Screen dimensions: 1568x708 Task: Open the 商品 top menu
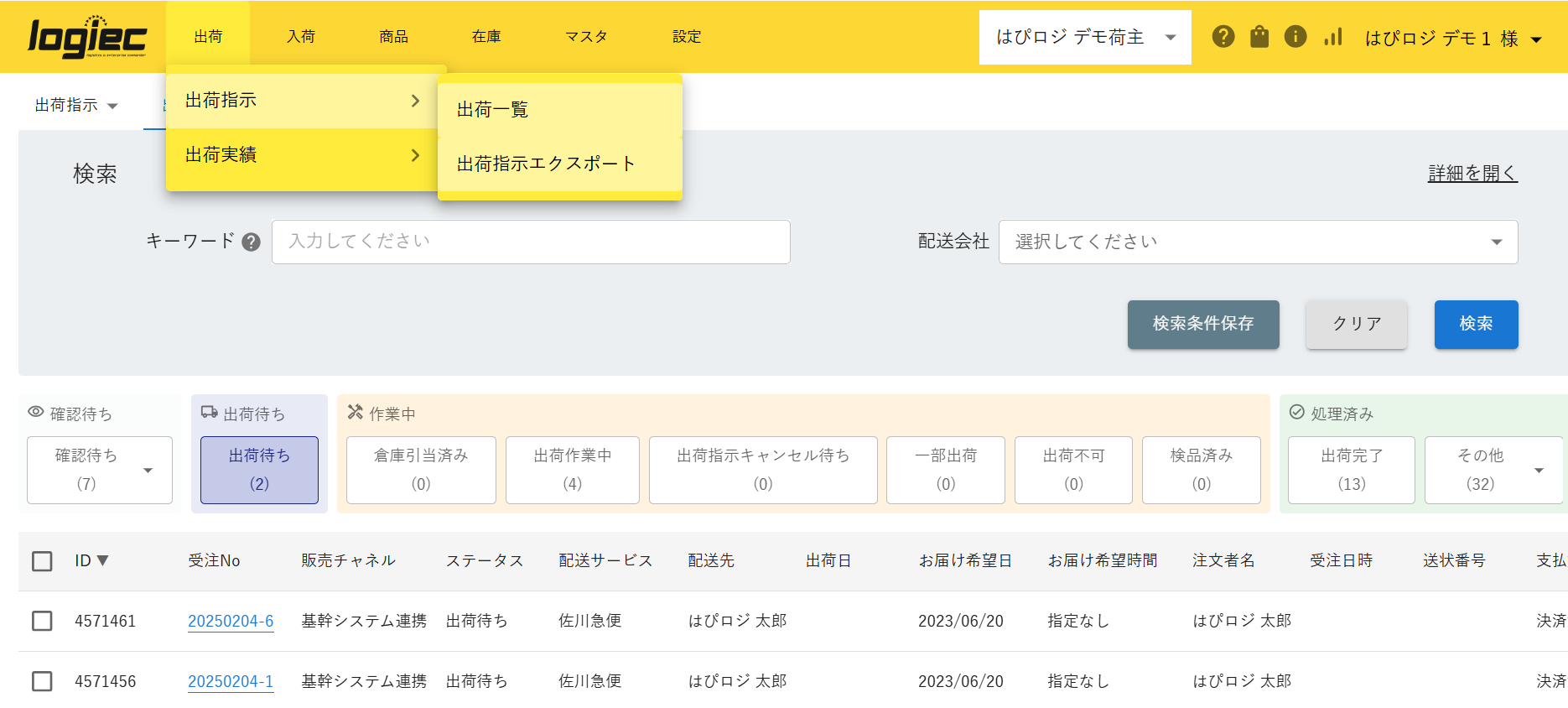(x=393, y=37)
